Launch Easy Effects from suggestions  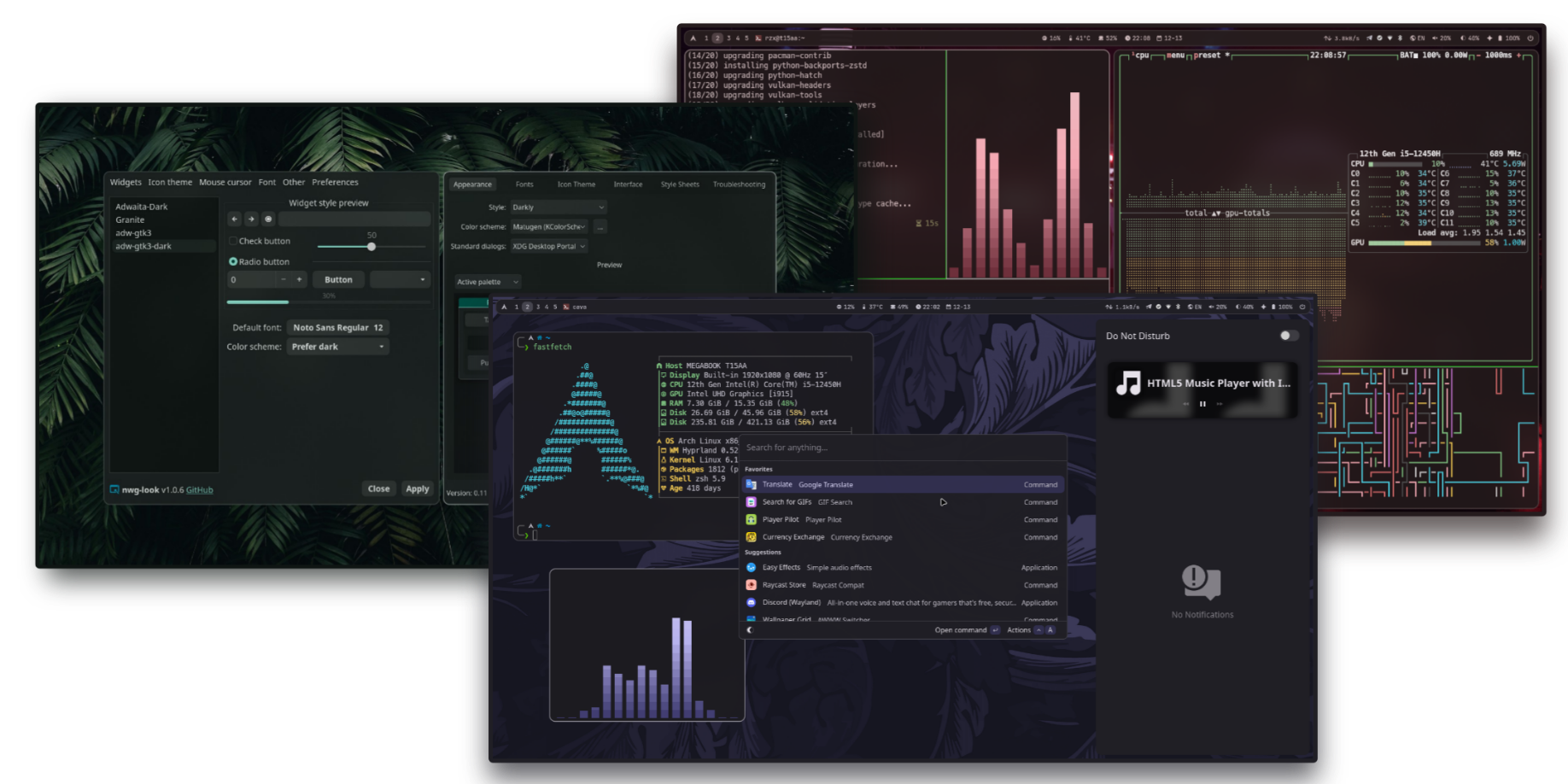pos(752,567)
